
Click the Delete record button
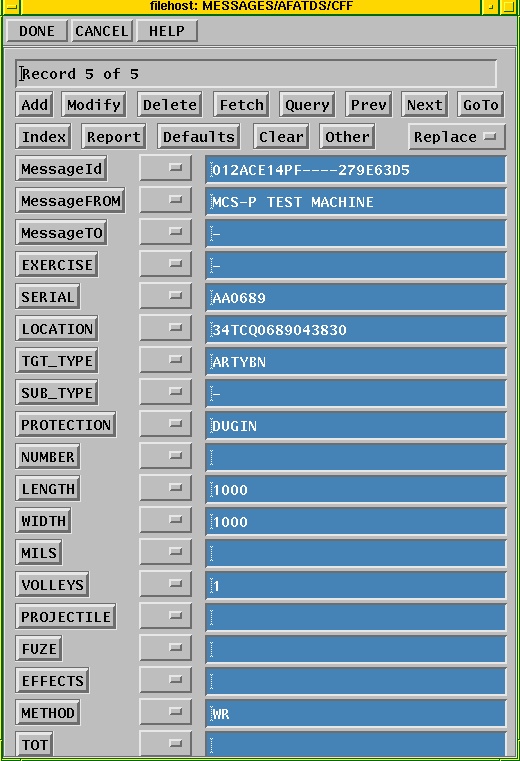(169, 104)
